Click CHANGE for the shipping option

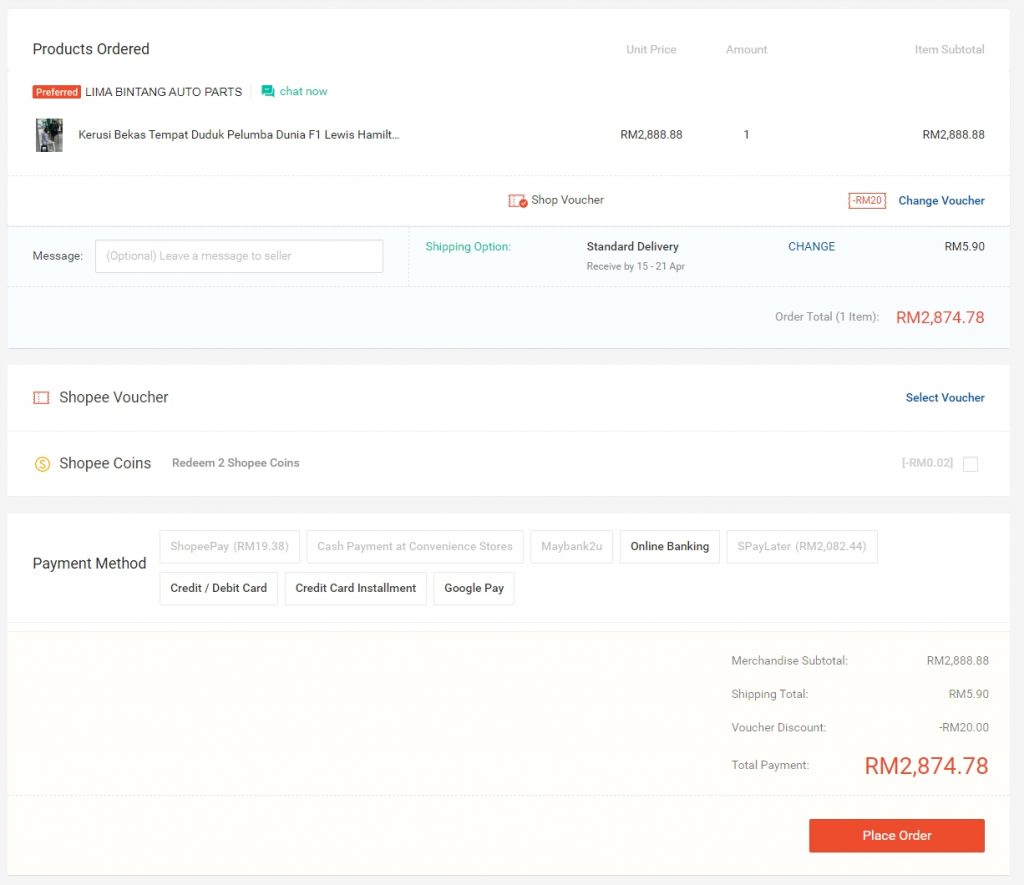pos(811,247)
